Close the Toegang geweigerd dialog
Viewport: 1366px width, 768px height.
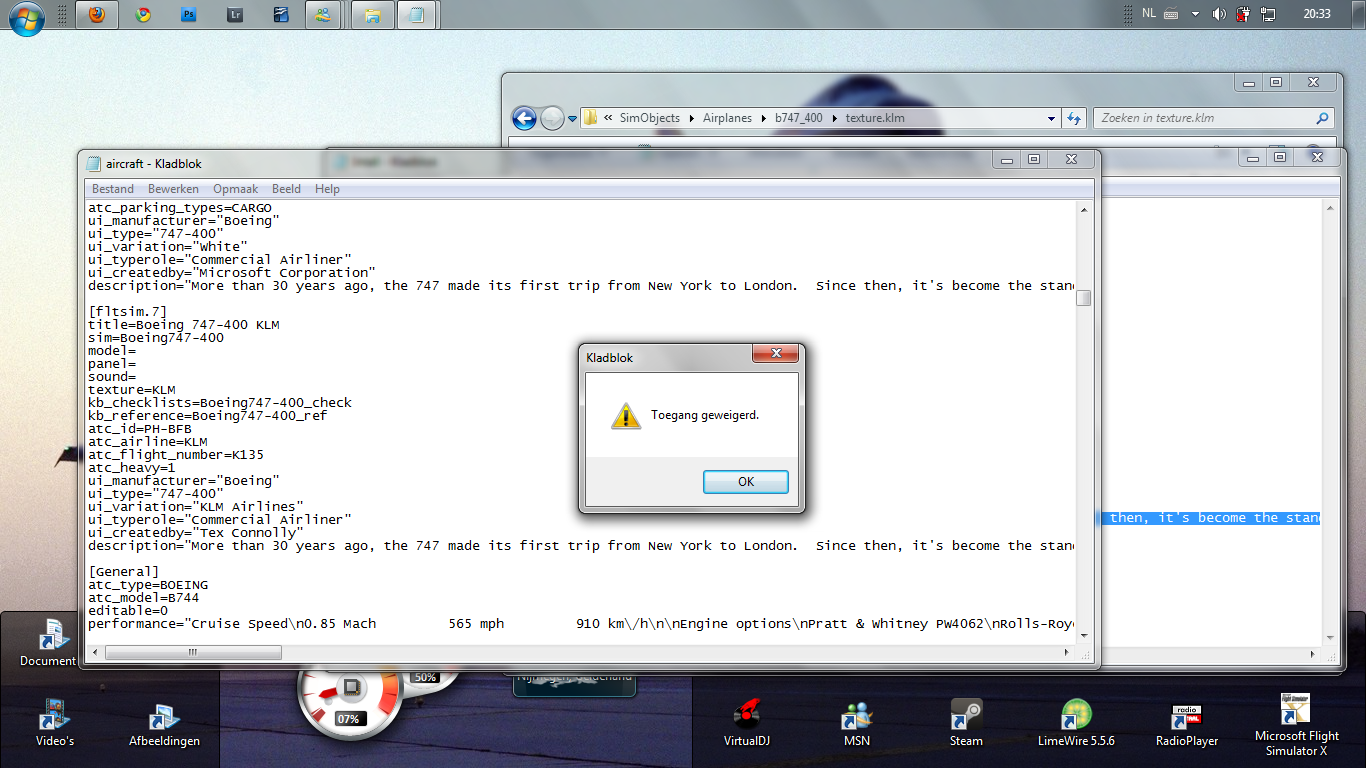pyautogui.click(x=775, y=354)
